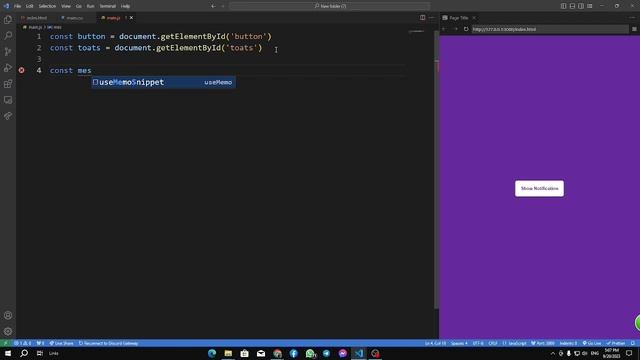640x360 pixels.
Task: Close the main.js editor tab
Action: (131, 18)
